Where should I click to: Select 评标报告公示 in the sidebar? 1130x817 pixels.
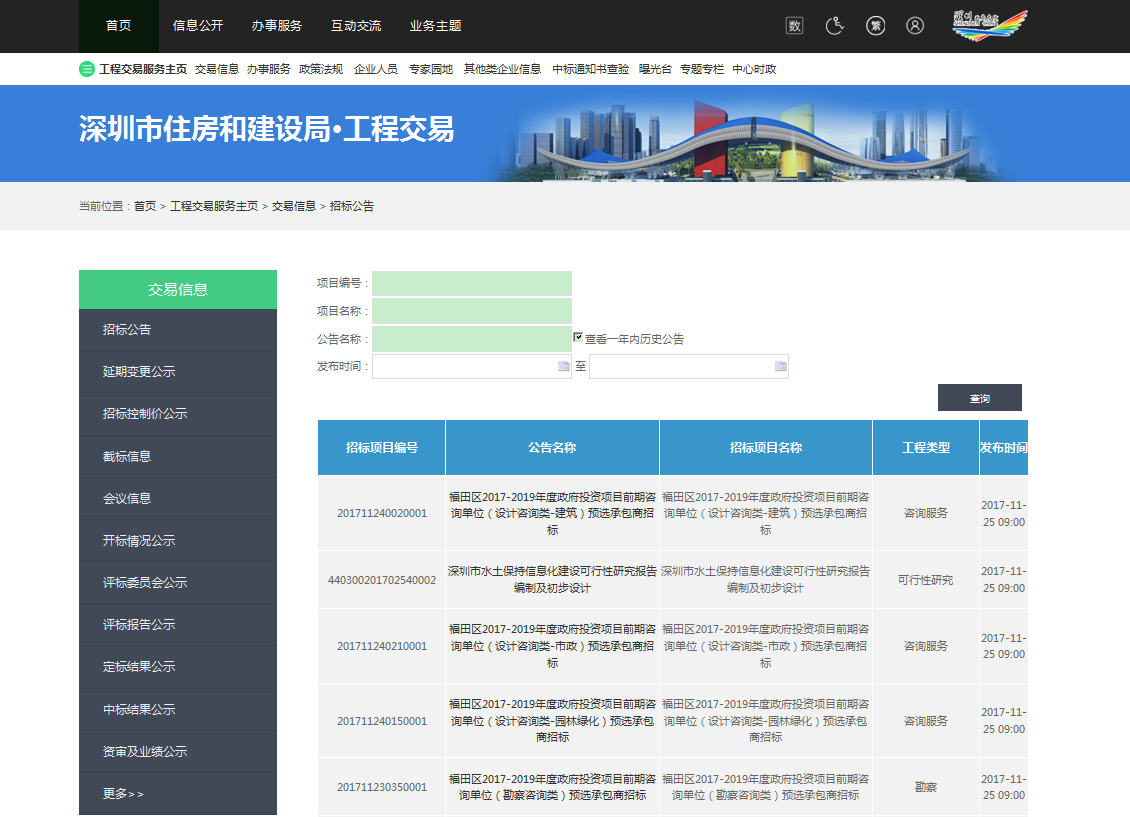coord(178,625)
